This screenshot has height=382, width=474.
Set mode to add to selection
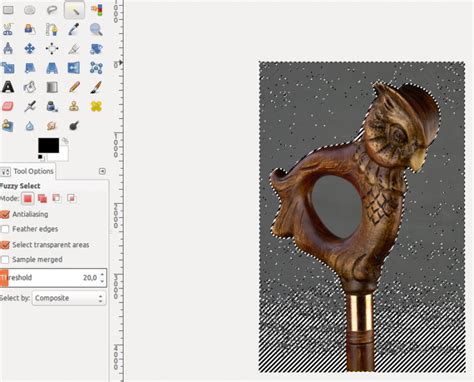42,199
